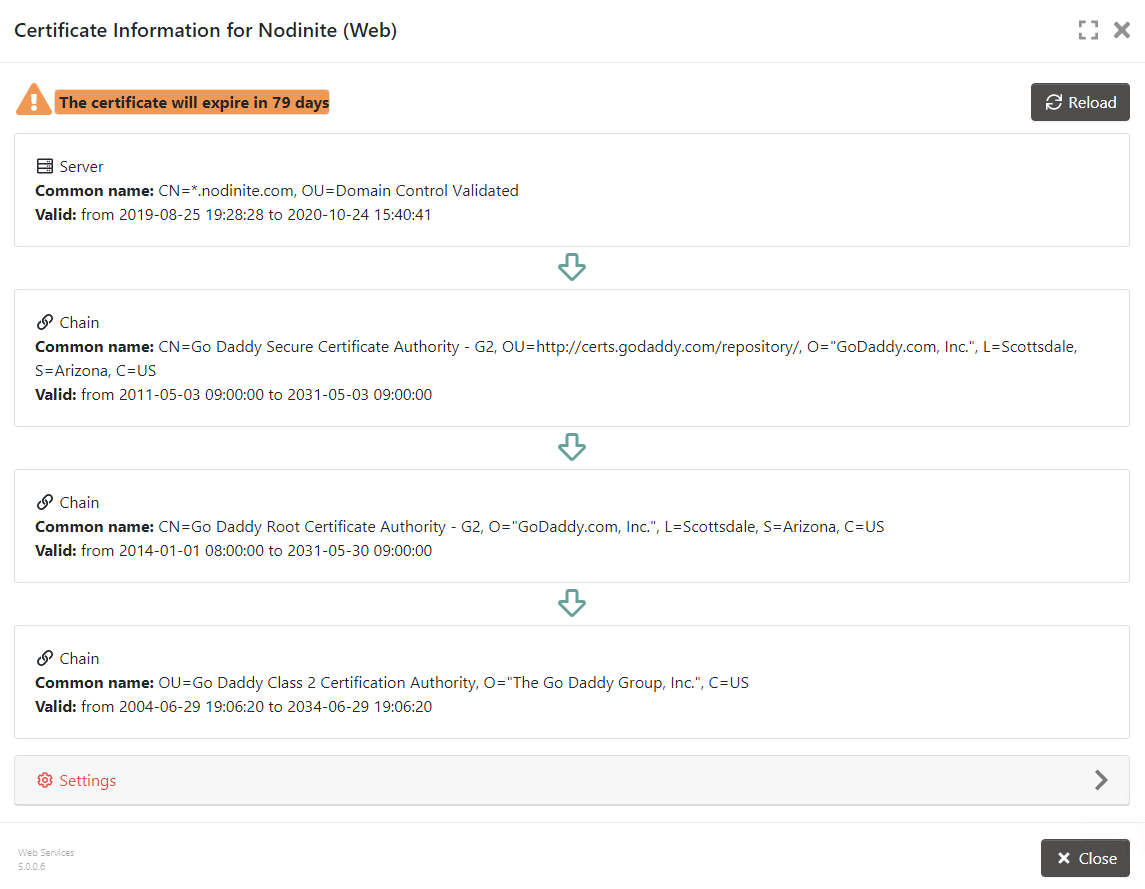Click 'from 2019-08-25 19:28:28 to 2020-10-24 15:40:41'
Image resolution: width=1145 pixels, height=889 pixels.
pos(256,215)
